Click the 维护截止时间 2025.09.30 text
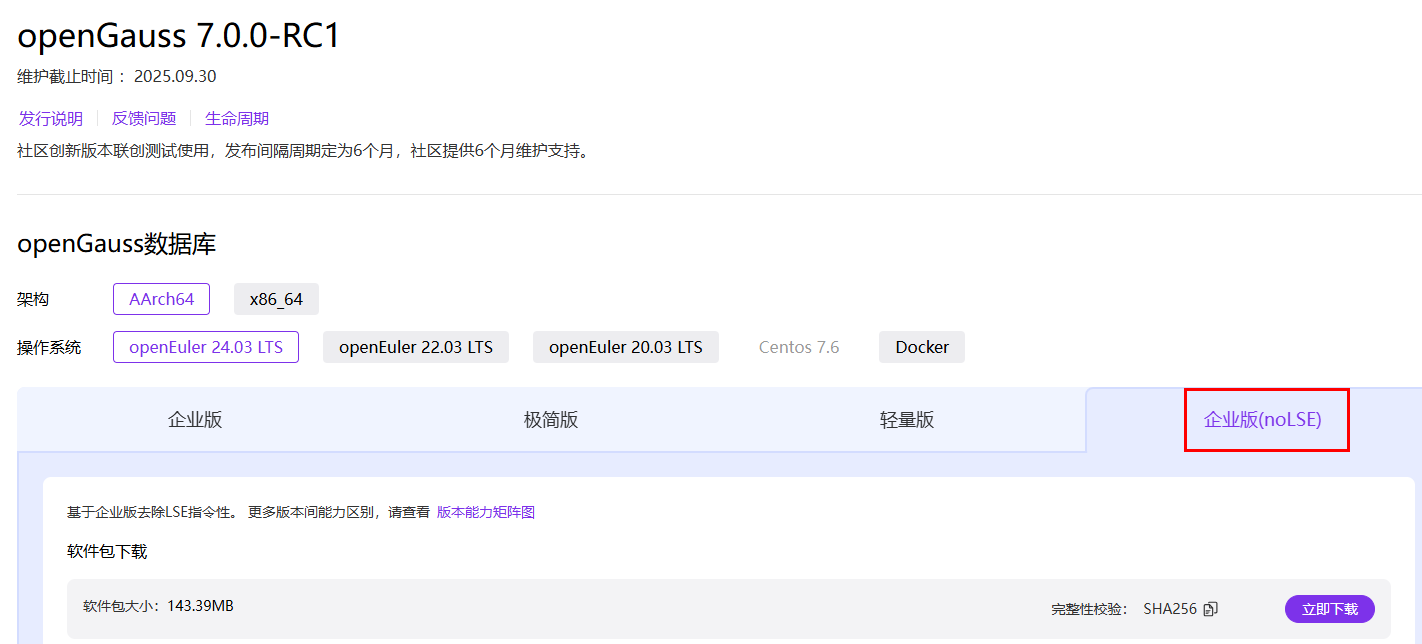This screenshot has width=1422, height=644. pyautogui.click(x=117, y=77)
